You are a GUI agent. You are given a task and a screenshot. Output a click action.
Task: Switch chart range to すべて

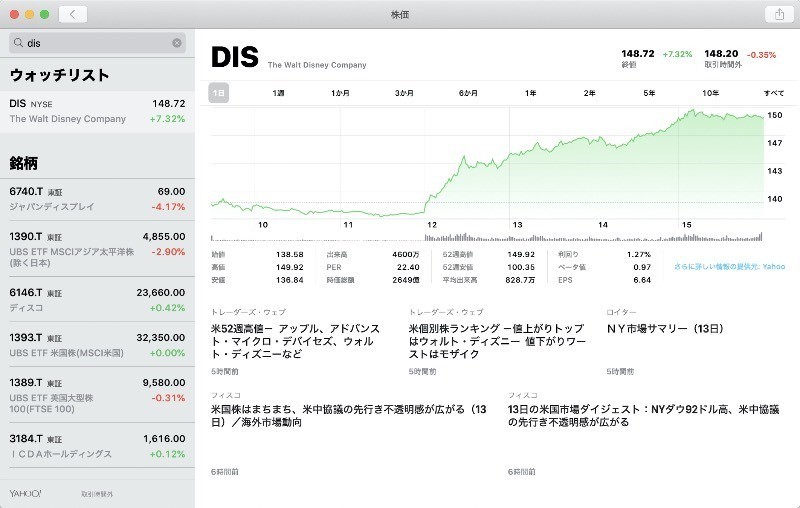[774, 93]
